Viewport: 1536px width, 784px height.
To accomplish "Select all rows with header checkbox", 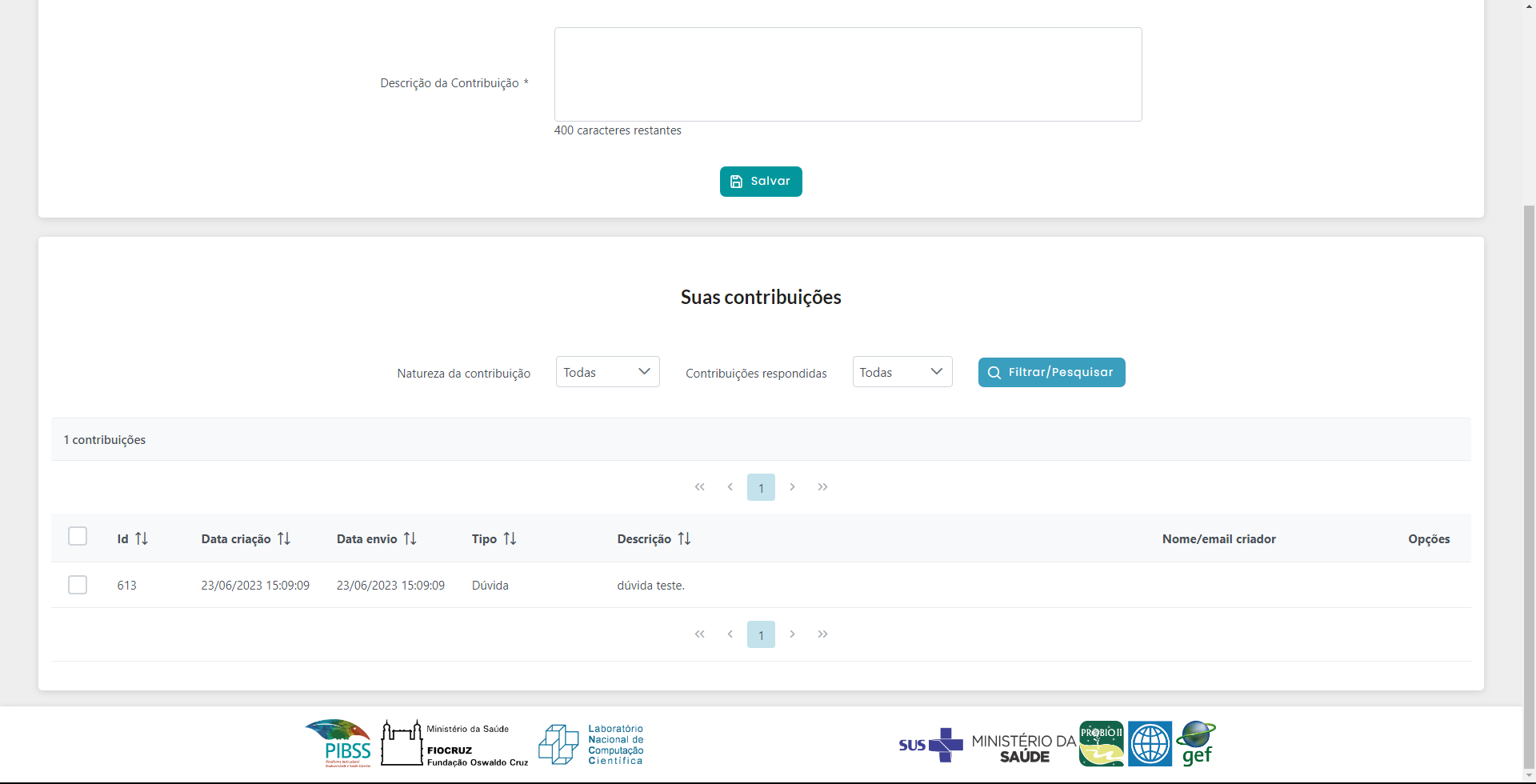I will click(78, 536).
